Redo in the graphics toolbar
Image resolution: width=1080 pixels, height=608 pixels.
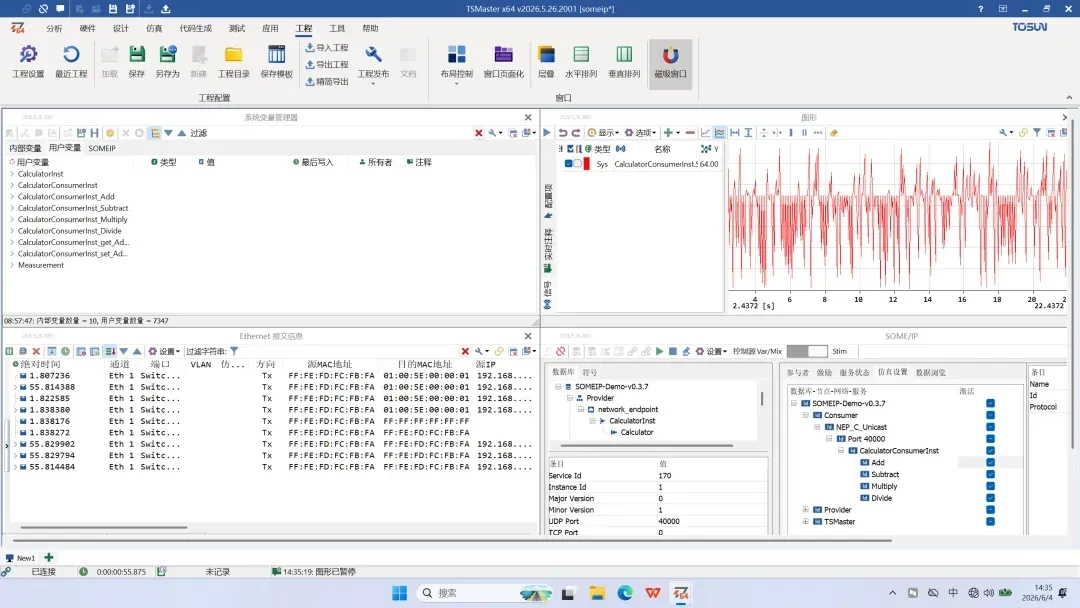[576, 133]
